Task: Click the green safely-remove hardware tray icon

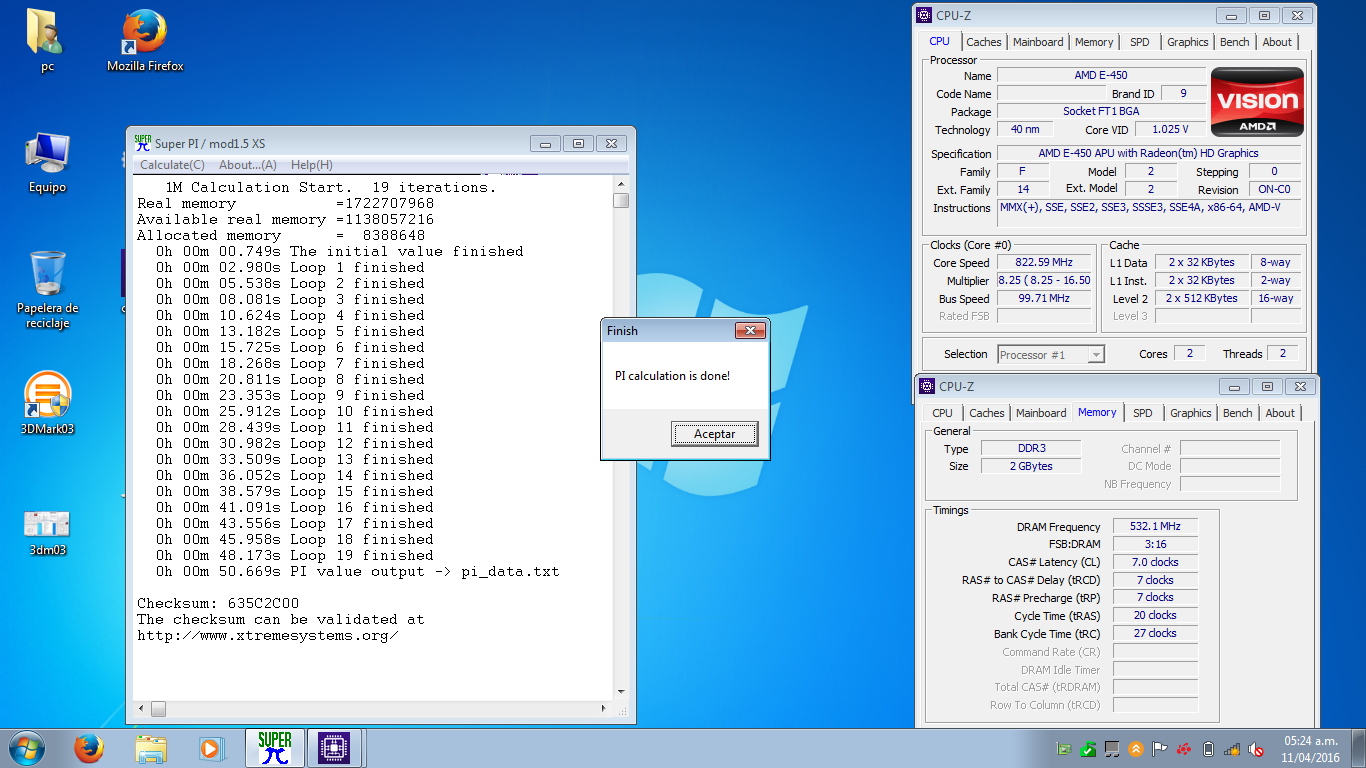Action: click(1088, 749)
